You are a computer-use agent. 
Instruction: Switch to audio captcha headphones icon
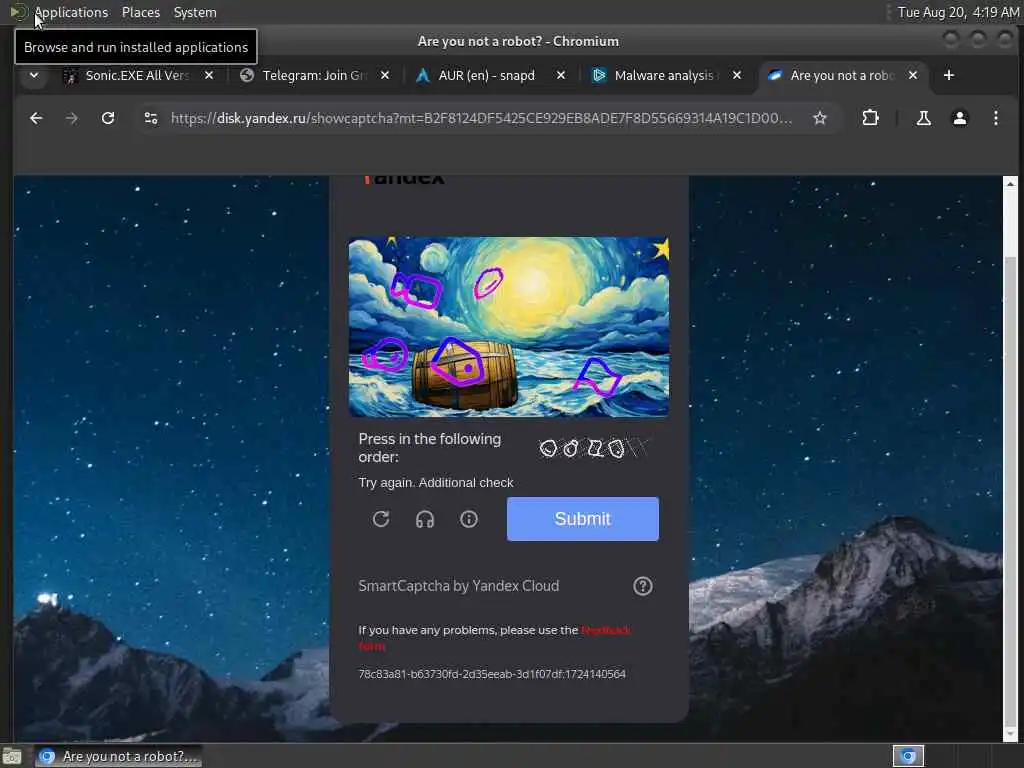click(x=425, y=519)
